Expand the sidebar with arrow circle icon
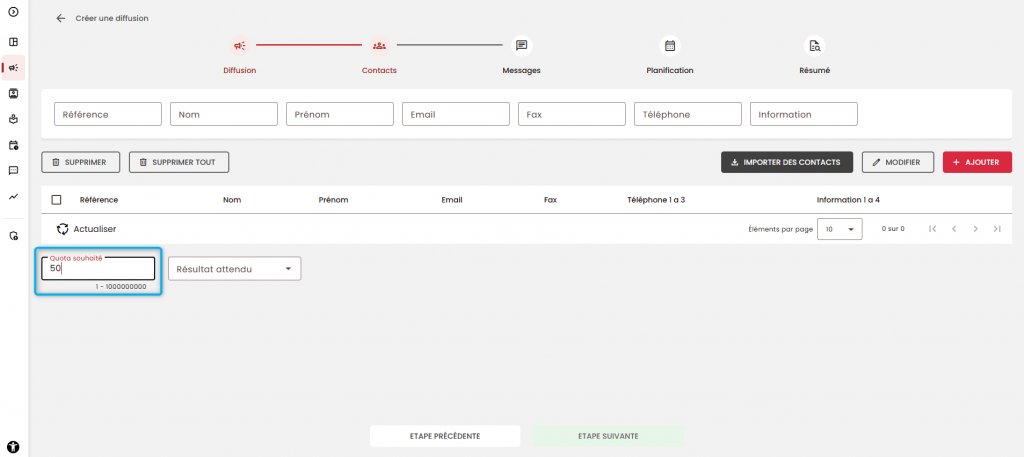Image resolution: width=1024 pixels, height=457 pixels. 13,12
